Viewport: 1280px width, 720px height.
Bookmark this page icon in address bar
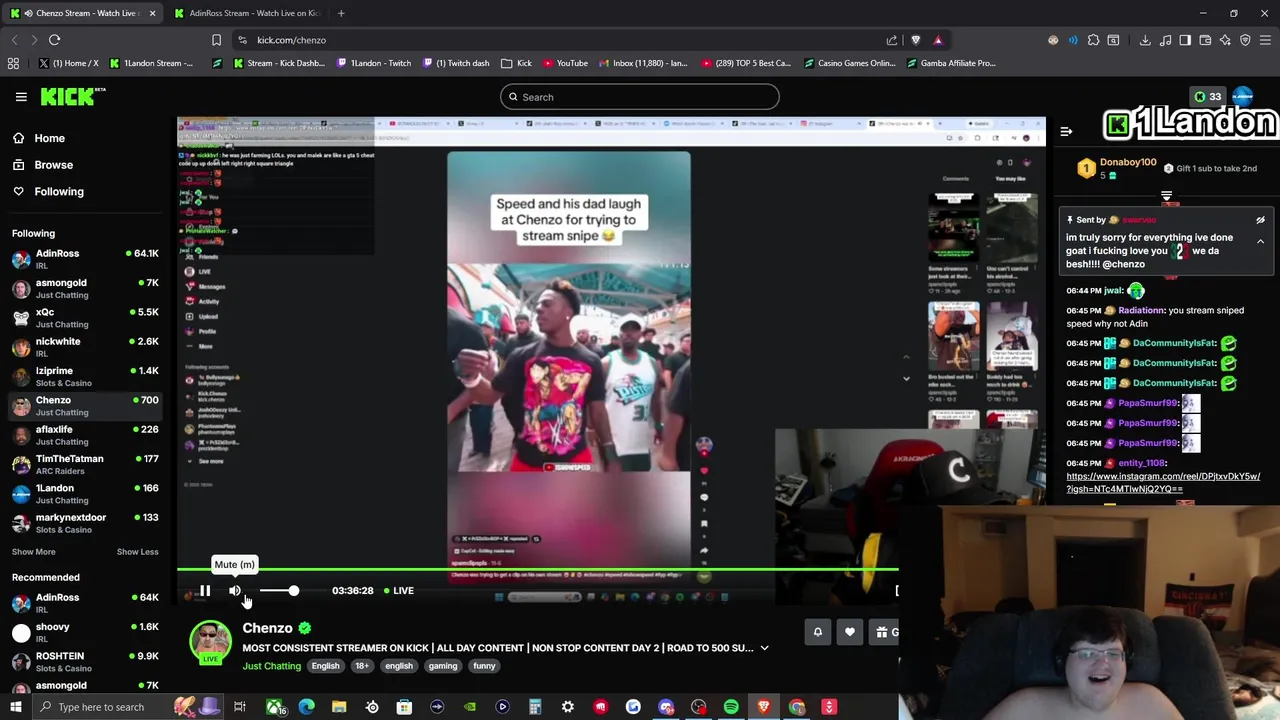coord(216,40)
